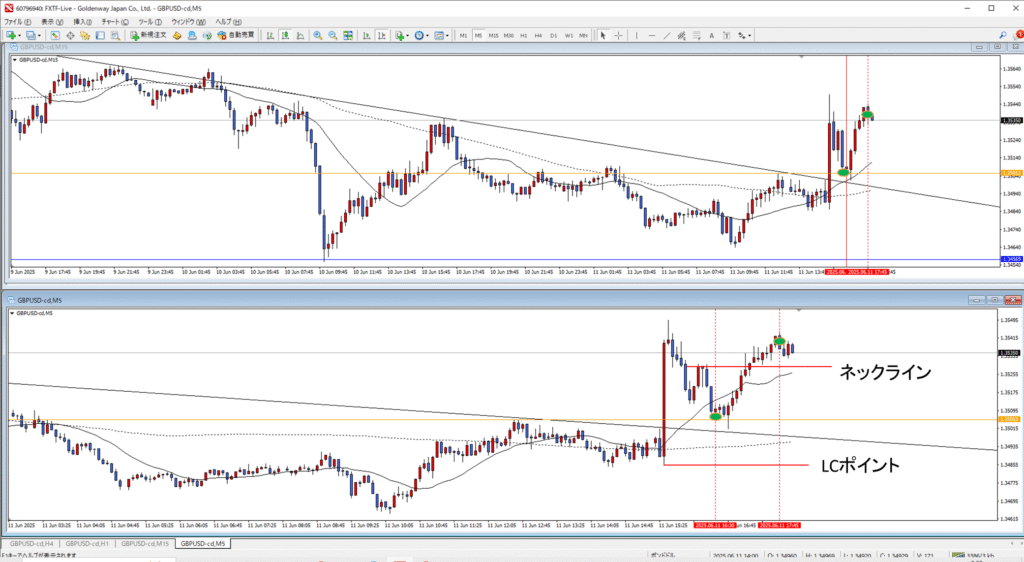Open the ヘルプ menu

pos(228,22)
